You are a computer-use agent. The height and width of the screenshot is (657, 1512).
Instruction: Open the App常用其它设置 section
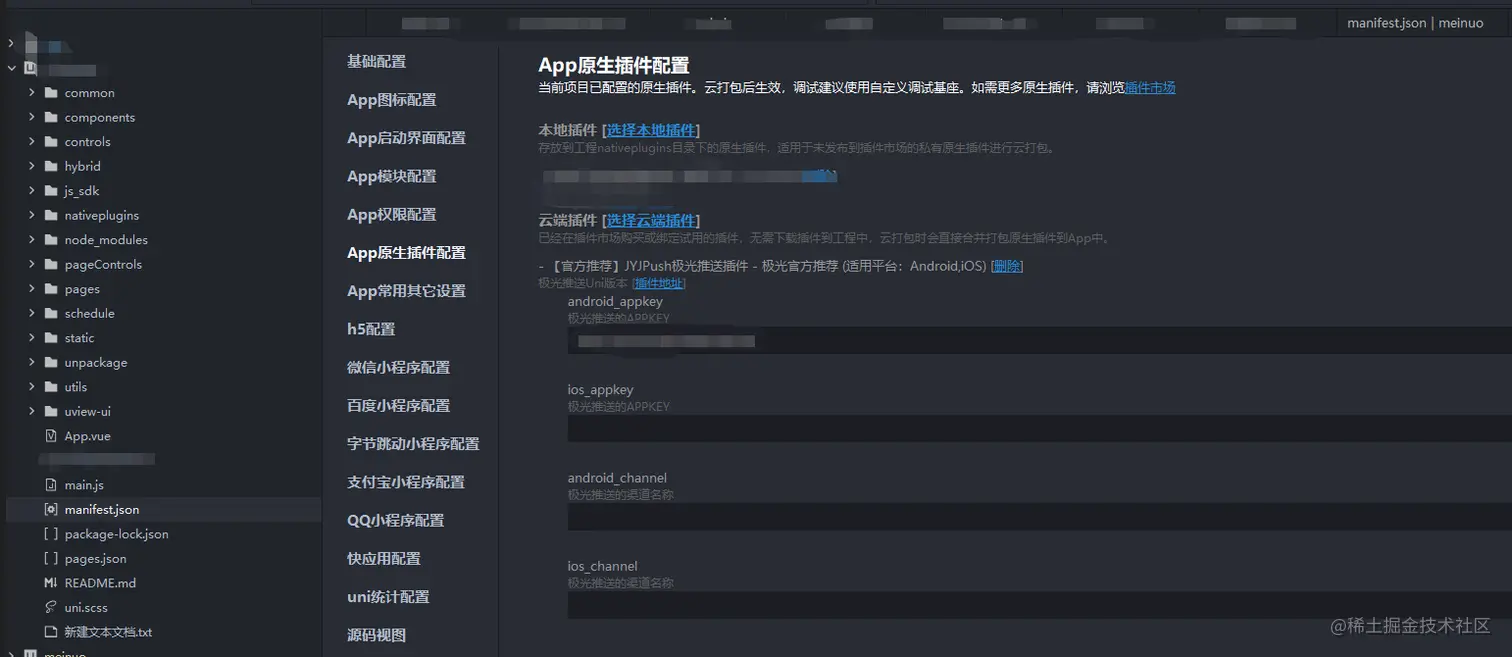(x=407, y=291)
